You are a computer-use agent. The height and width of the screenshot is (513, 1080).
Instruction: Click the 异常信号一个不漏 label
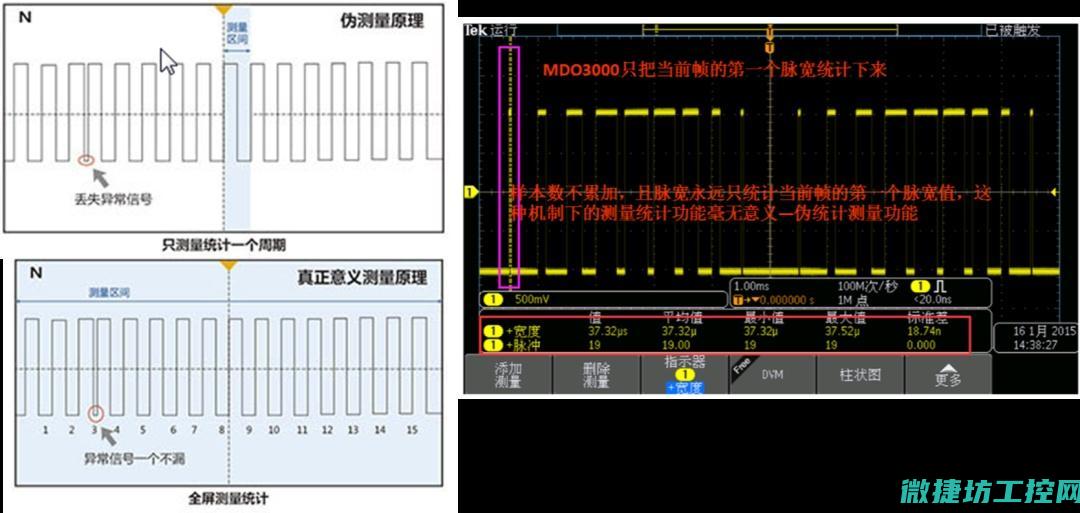135,458
